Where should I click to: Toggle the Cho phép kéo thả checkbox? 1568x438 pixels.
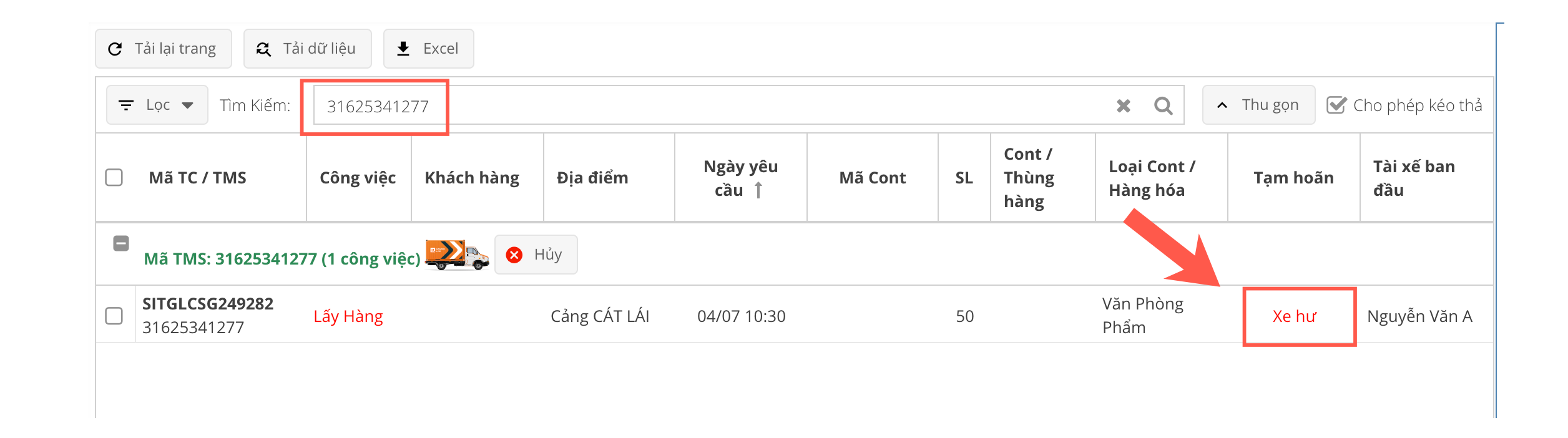tap(1336, 105)
